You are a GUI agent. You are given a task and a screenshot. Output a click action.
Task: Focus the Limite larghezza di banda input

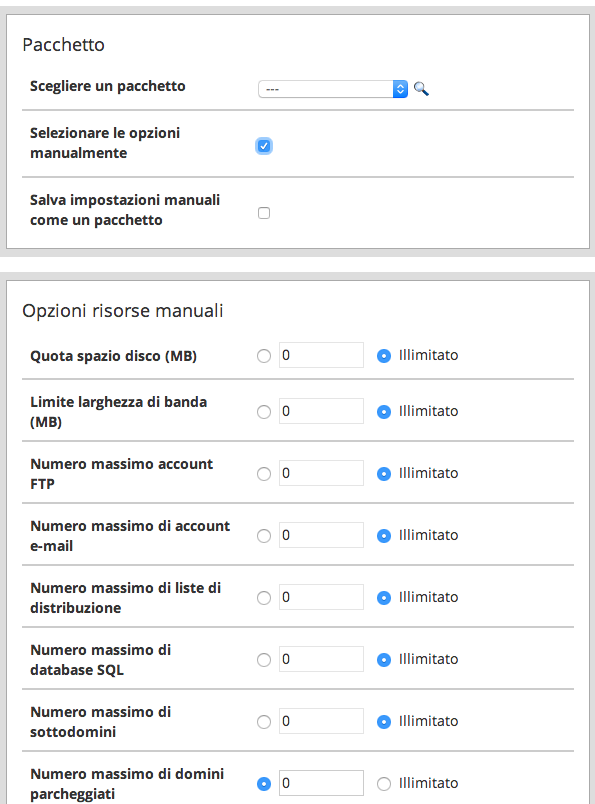(x=321, y=411)
